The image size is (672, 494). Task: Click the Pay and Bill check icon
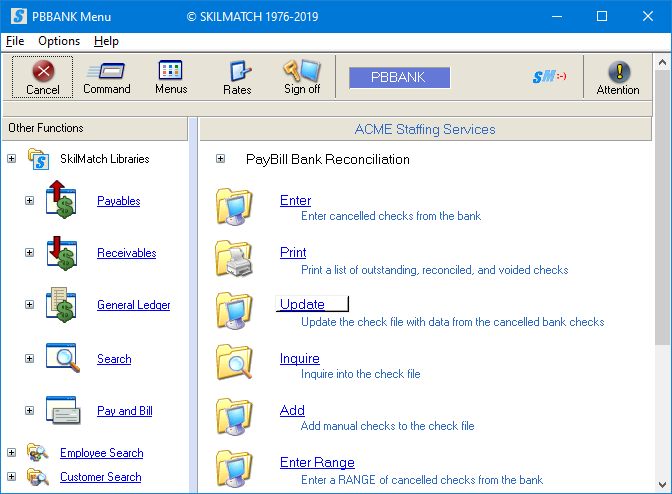tap(63, 410)
